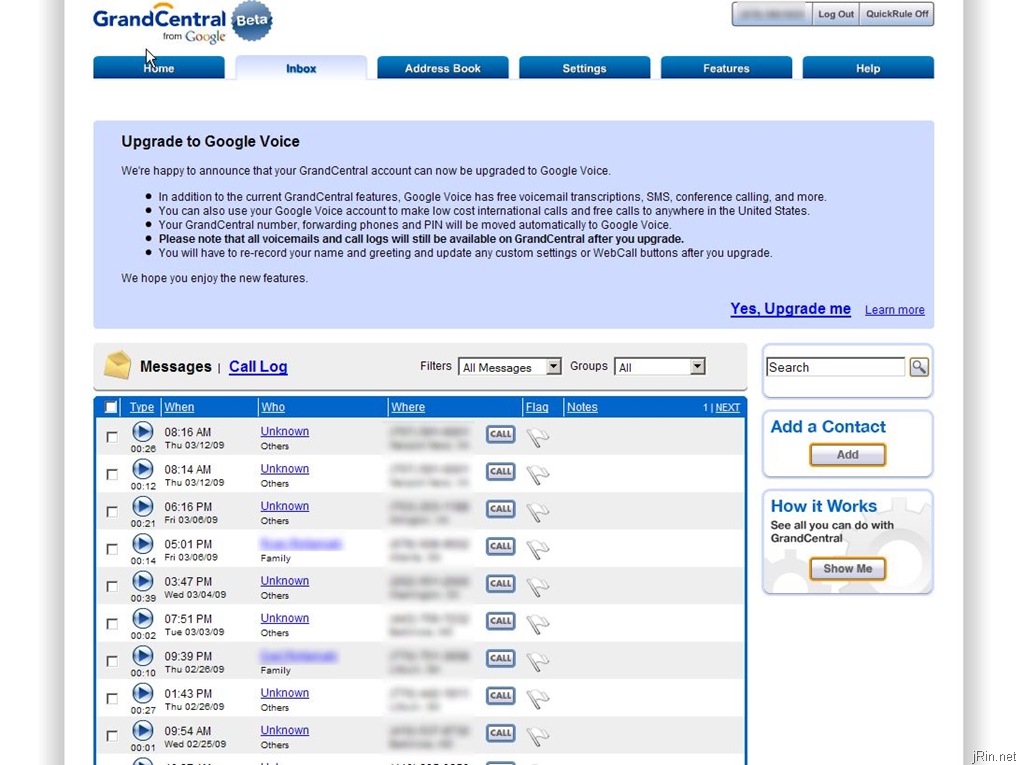The width and height of the screenshot is (1024, 765).
Task: Check the 08:14 AM message checkbox
Action: (112, 474)
